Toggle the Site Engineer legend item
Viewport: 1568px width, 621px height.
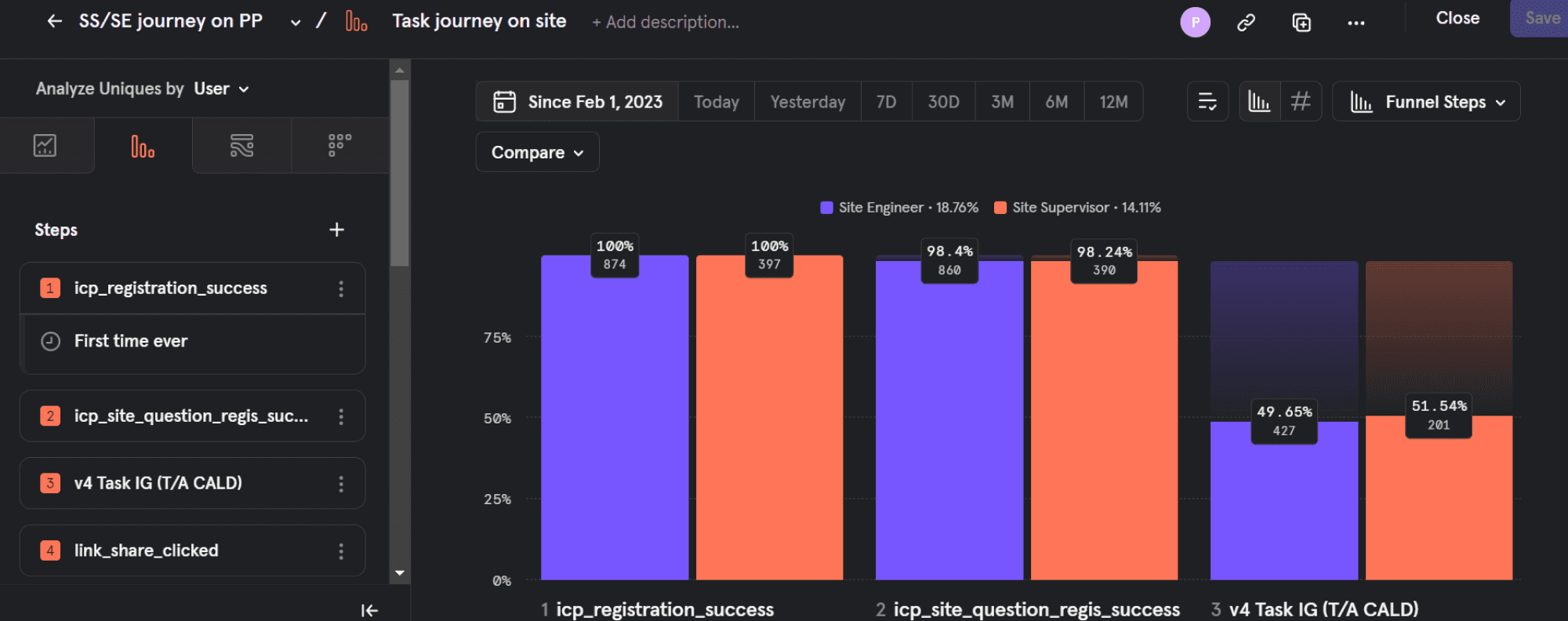(899, 208)
